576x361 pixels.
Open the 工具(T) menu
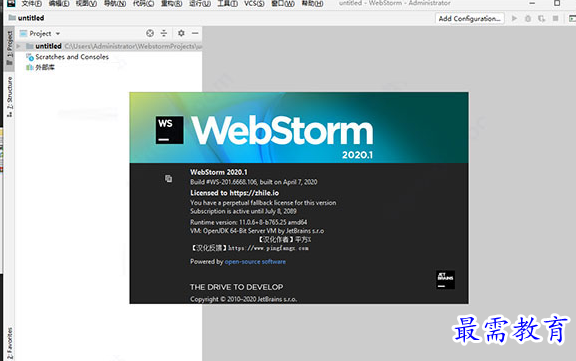[227, 4]
